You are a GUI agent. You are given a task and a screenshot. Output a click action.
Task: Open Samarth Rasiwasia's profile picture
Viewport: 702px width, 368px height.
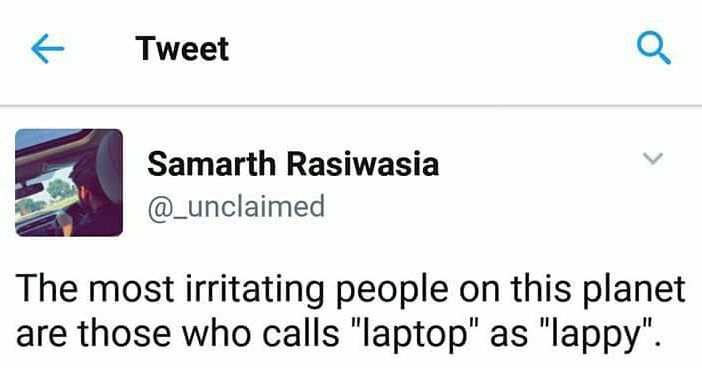69,182
